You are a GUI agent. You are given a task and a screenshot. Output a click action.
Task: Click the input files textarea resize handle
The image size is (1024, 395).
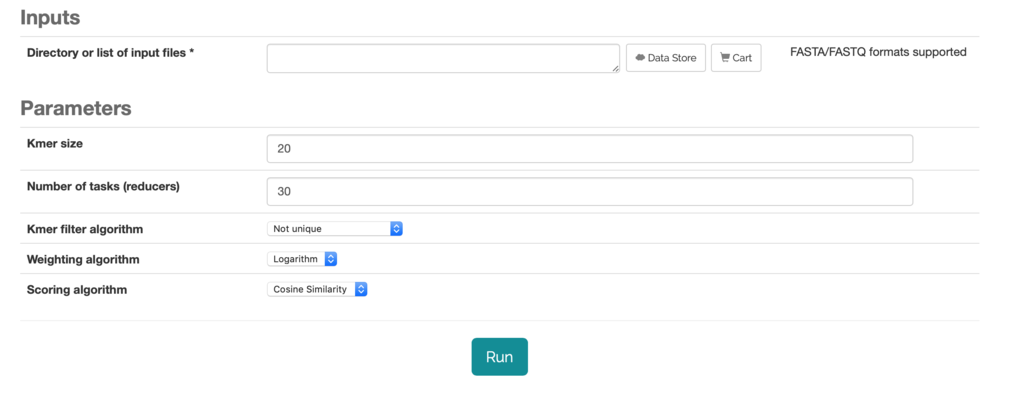(616, 69)
